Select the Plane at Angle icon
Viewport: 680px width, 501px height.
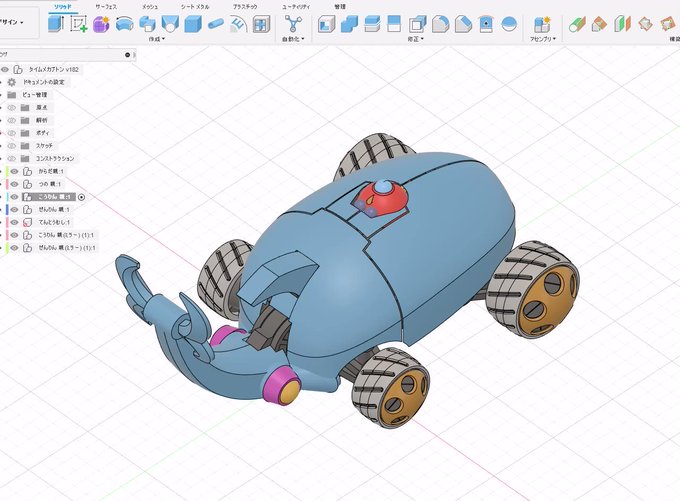[x=599, y=24]
